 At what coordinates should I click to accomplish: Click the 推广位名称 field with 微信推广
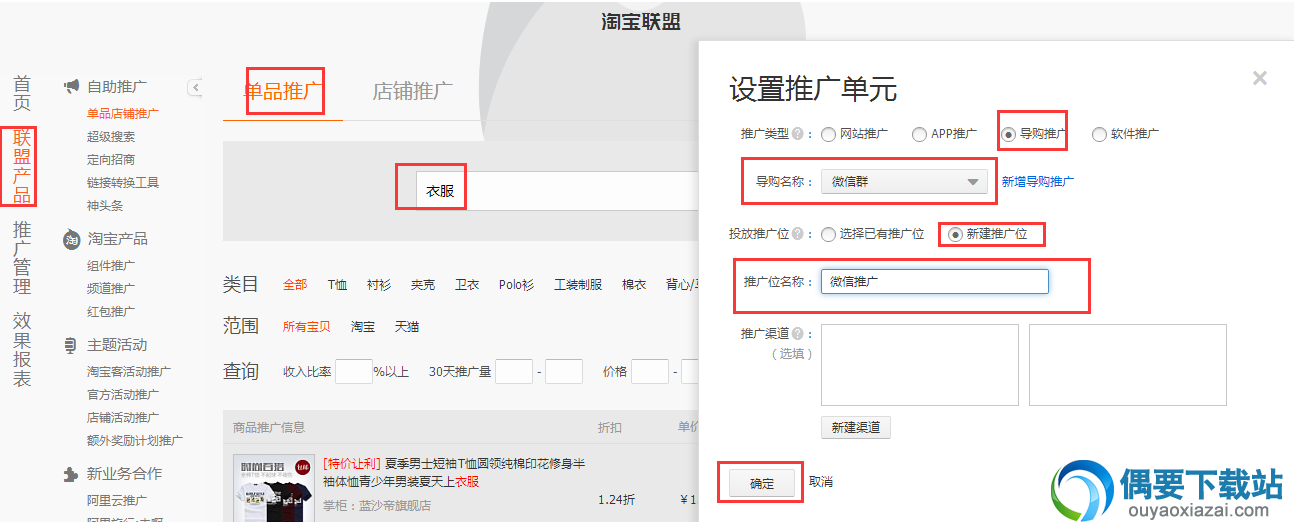coord(934,282)
